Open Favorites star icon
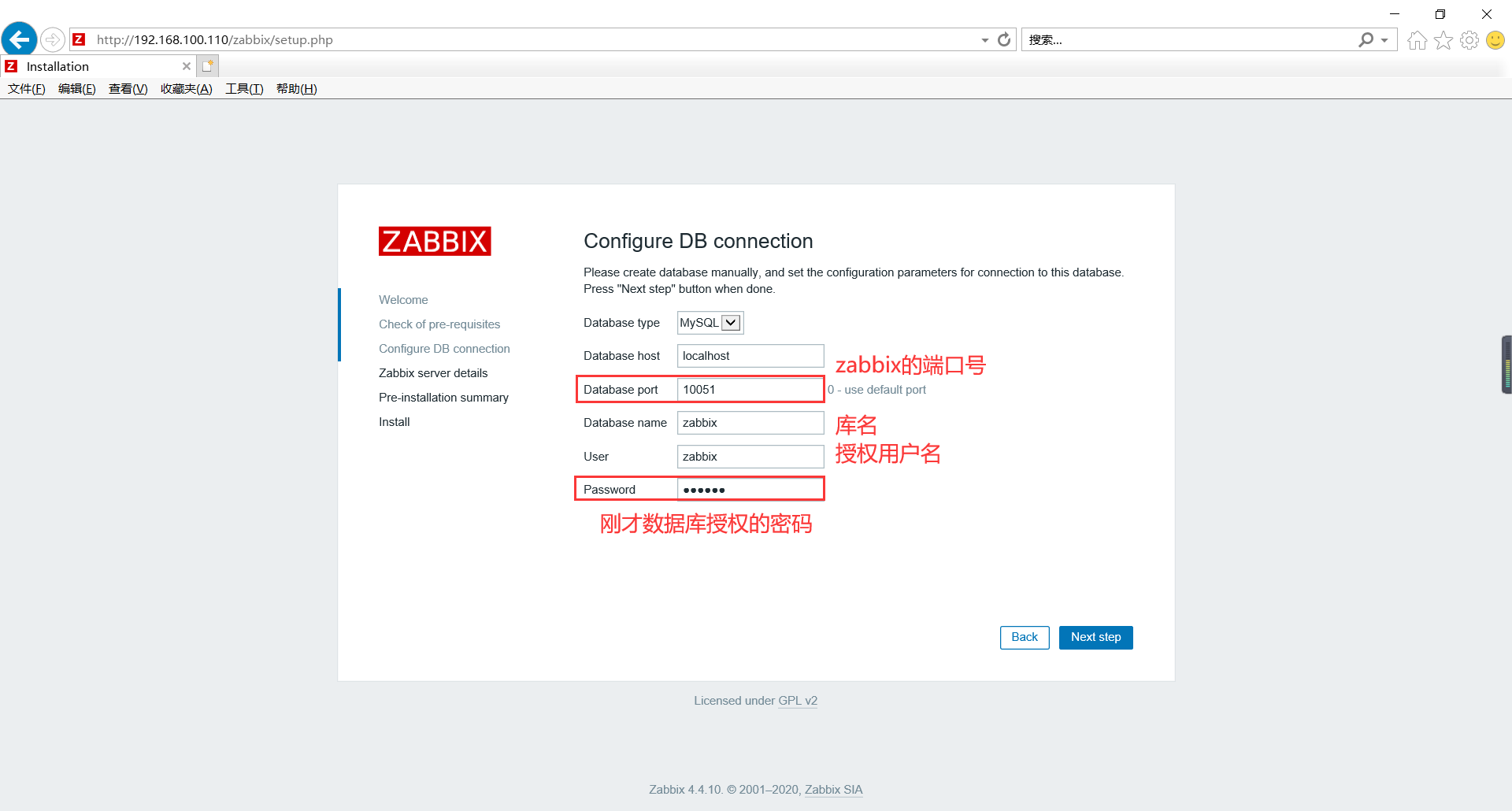1512x811 pixels. click(x=1443, y=40)
